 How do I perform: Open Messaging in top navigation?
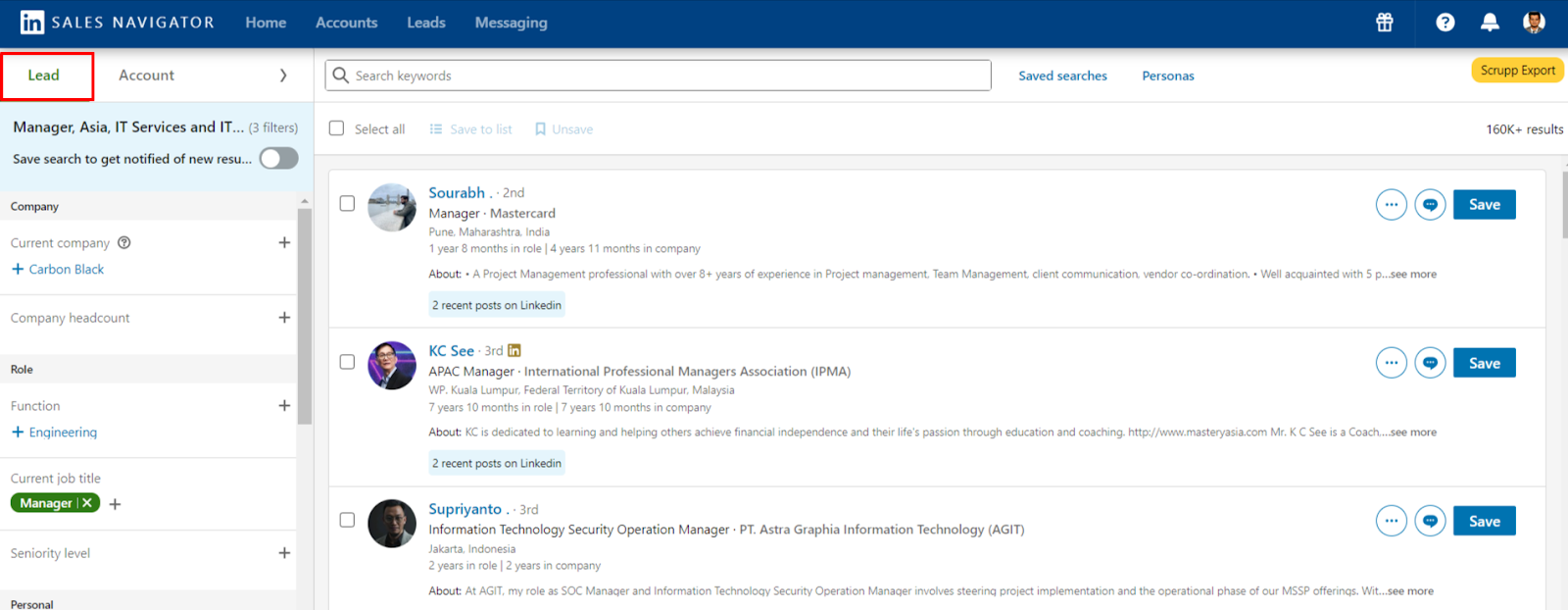click(x=512, y=23)
